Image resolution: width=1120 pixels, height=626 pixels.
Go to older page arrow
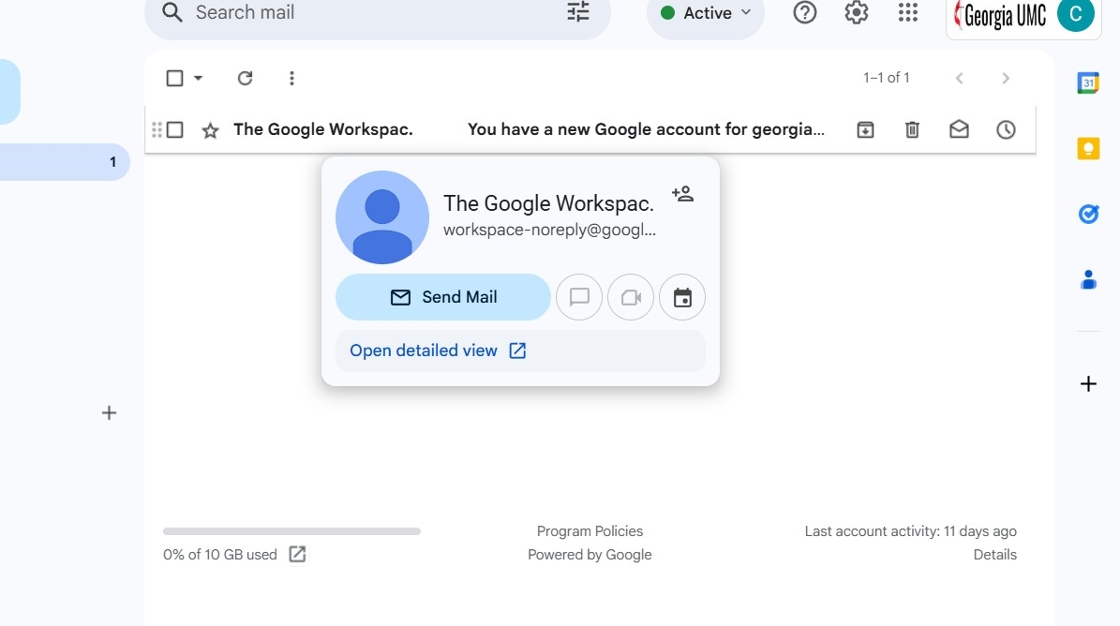point(1006,78)
